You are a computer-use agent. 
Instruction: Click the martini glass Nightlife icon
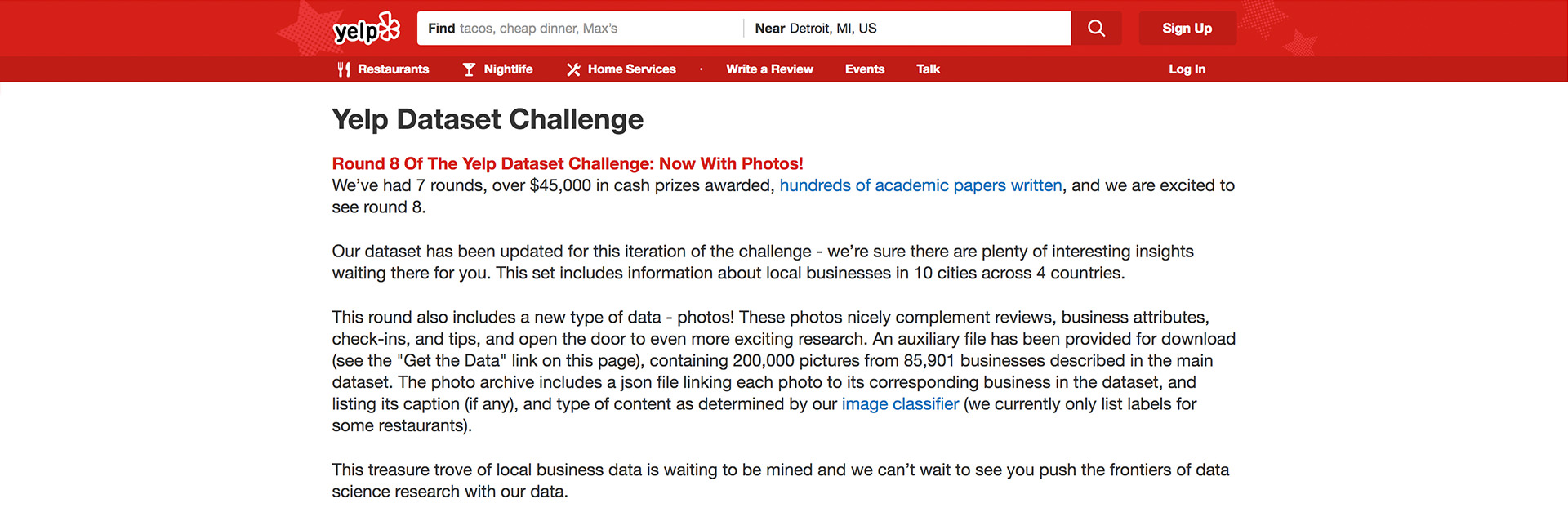[x=467, y=69]
